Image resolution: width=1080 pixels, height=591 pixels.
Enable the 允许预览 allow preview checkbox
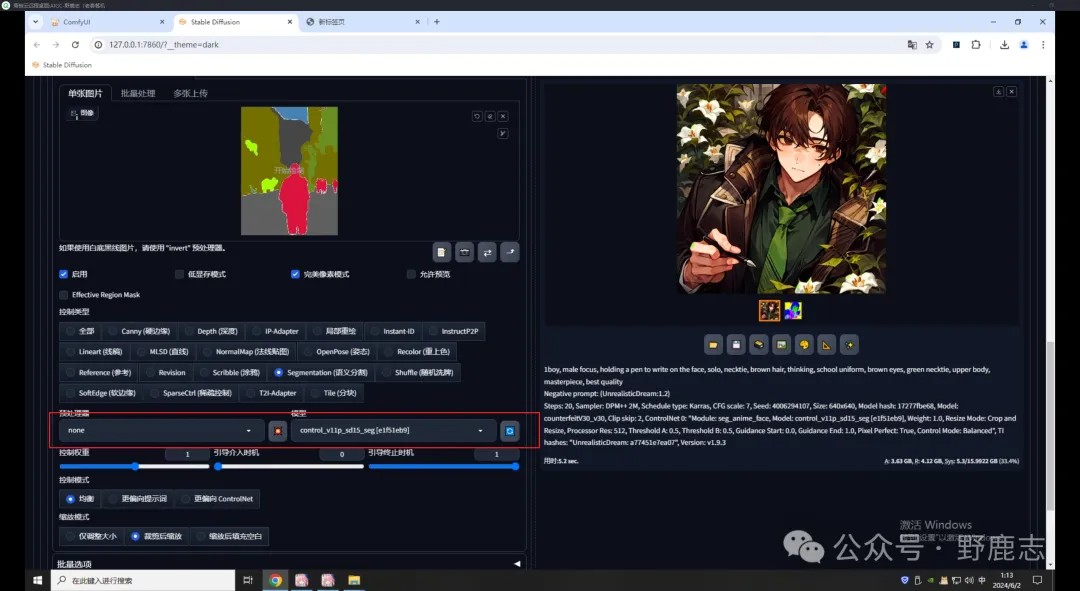[x=411, y=274]
